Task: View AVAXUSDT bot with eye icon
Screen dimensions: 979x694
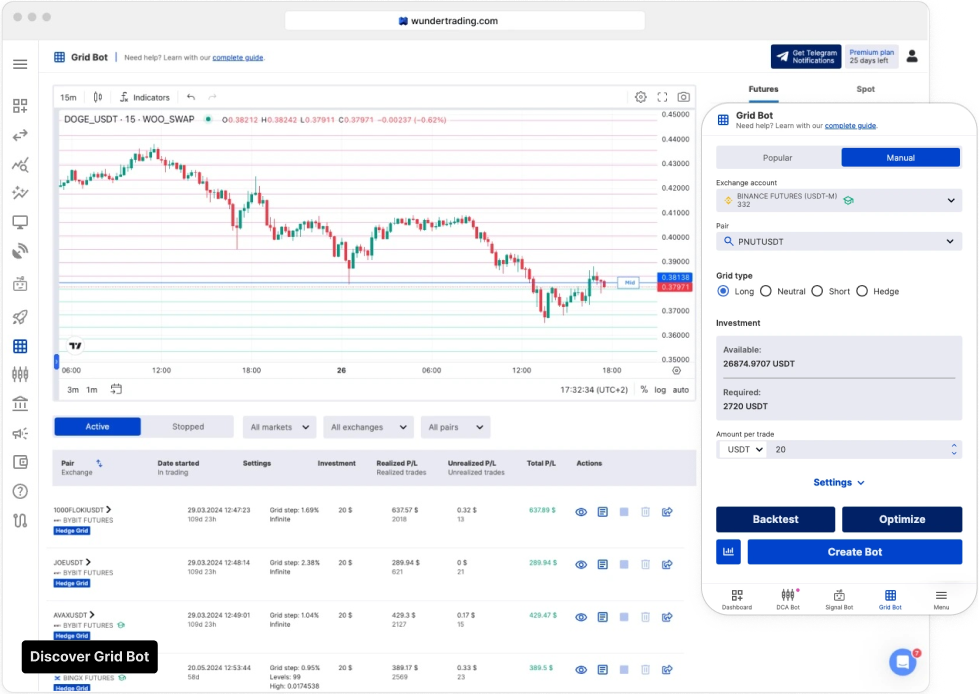Action: [x=581, y=617]
